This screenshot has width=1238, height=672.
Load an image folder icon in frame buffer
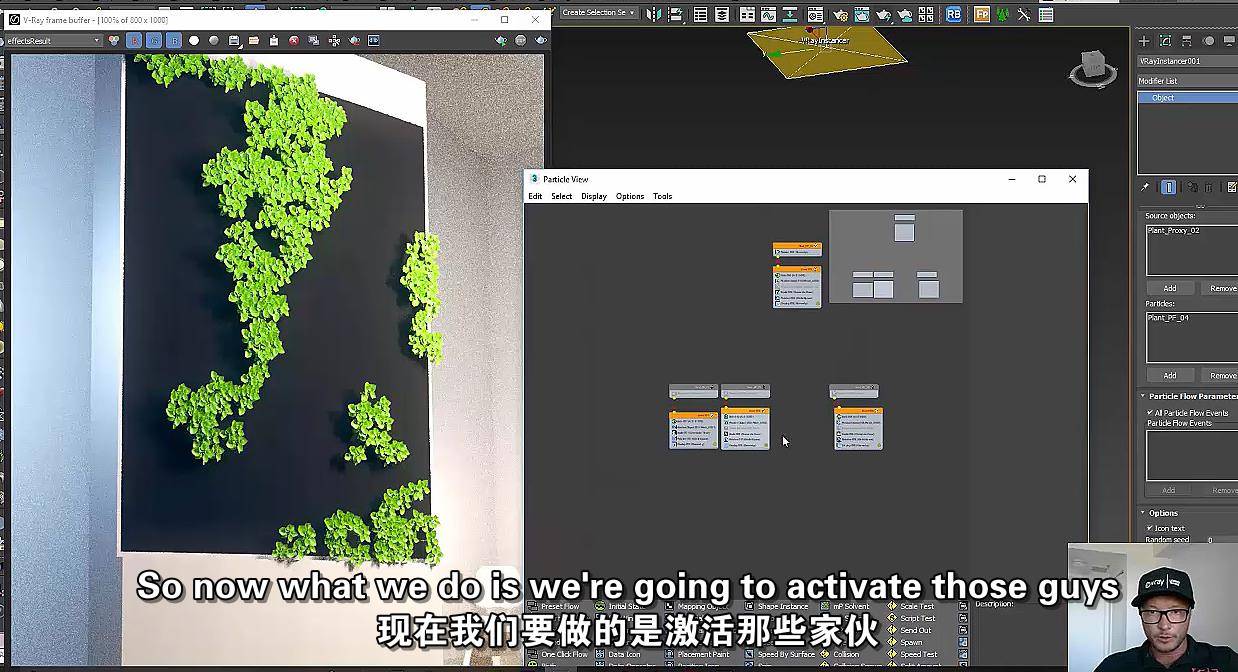[x=254, y=40]
